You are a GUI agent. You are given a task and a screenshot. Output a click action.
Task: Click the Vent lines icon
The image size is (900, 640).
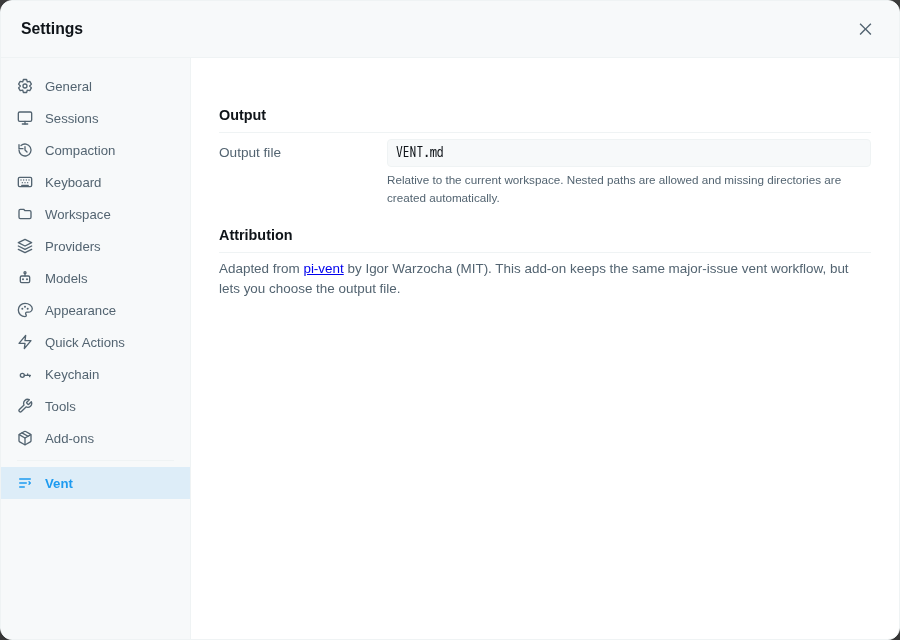coord(25,483)
